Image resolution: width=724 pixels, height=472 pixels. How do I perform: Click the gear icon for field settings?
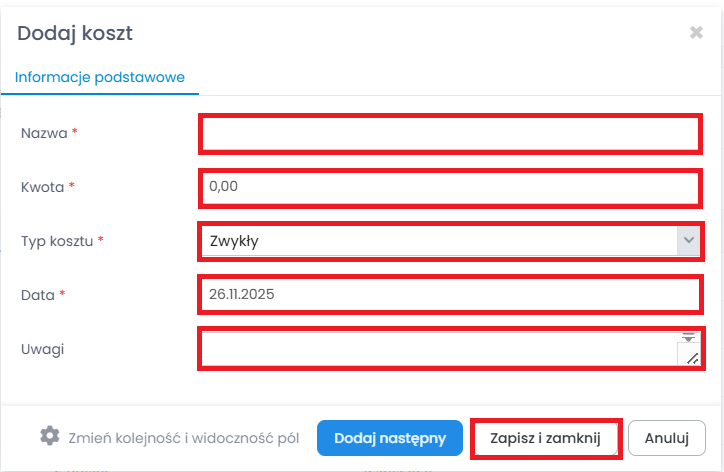(x=49, y=436)
